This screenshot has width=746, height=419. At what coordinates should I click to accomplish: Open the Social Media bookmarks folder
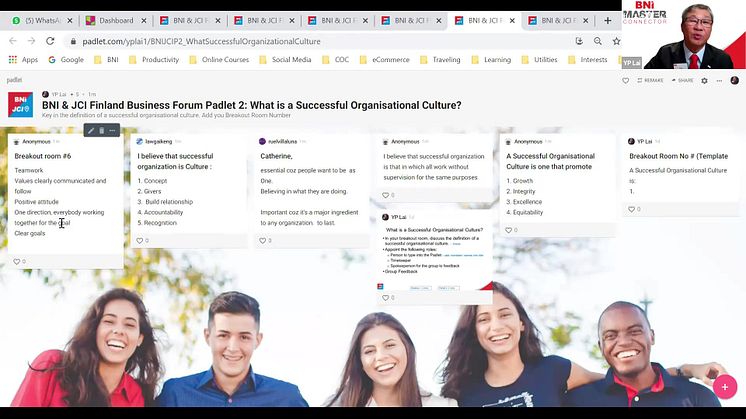coord(285,59)
